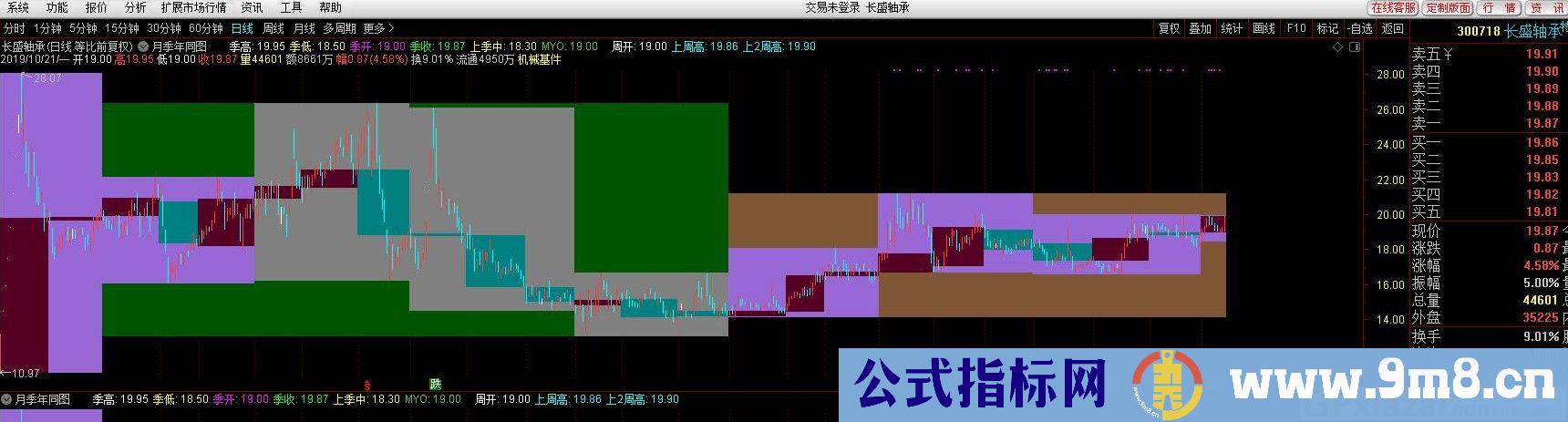Open the F10 company info
The height and width of the screenshot is (422, 1568).
click(x=1296, y=28)
